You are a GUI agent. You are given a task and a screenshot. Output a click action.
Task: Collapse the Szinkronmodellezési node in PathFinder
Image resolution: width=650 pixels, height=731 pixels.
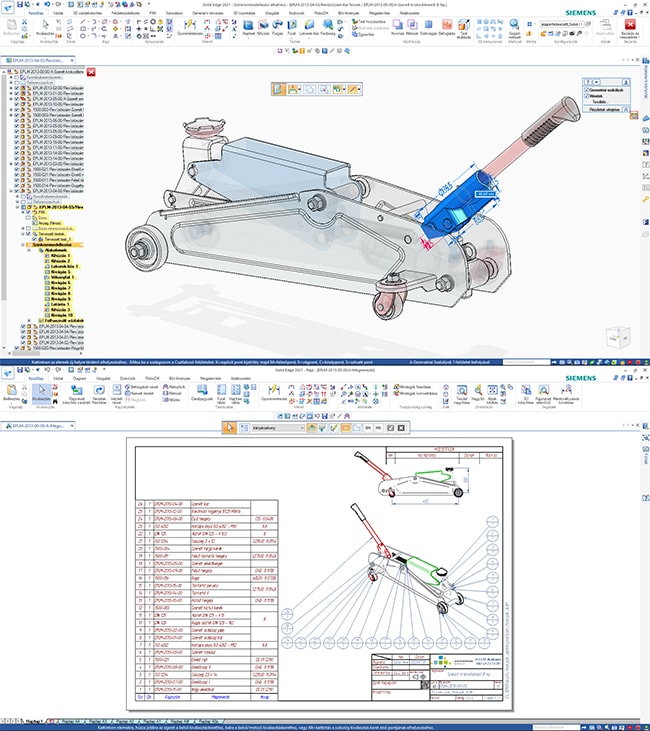pos(23,245)
